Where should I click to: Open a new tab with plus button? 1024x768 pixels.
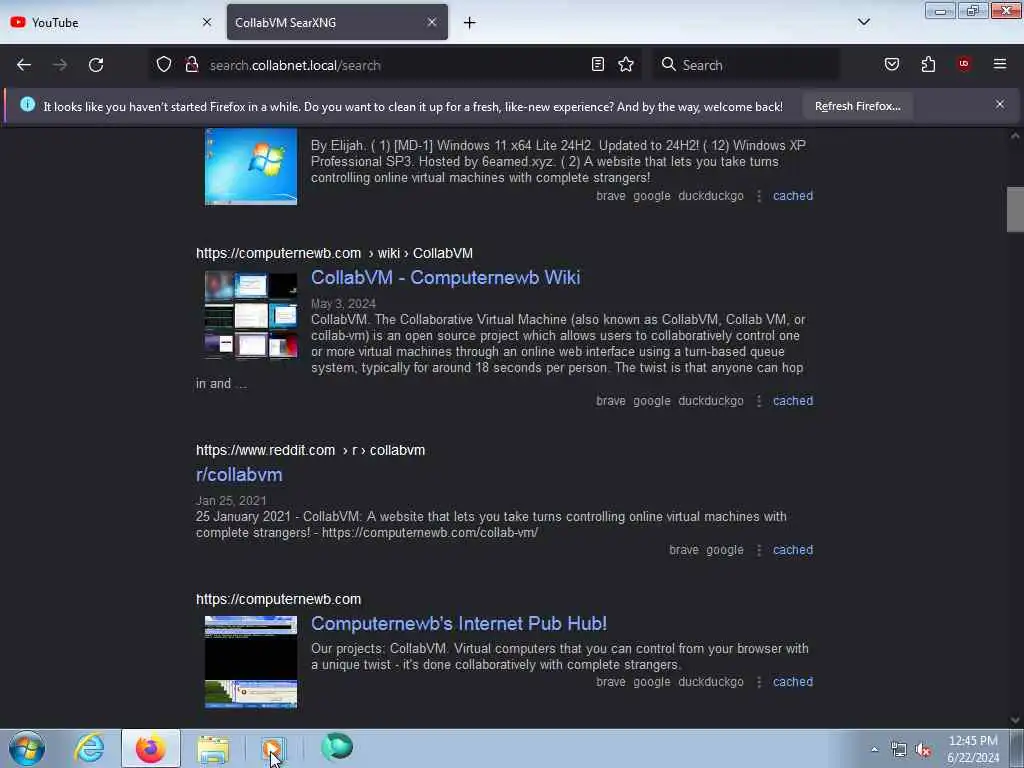[x=470, y=23]
